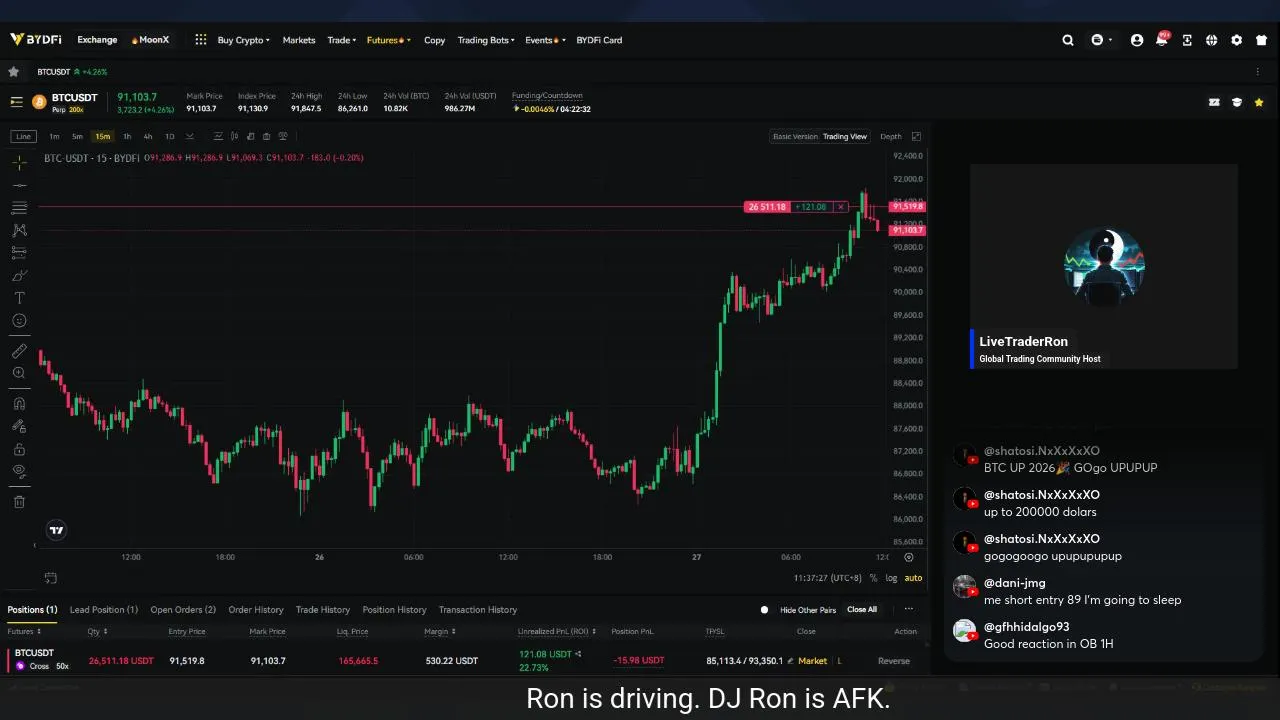The width and height of the screenshot is (1280, 720).
Task: Expand the Events dropdown
Action: click(545, 40)
